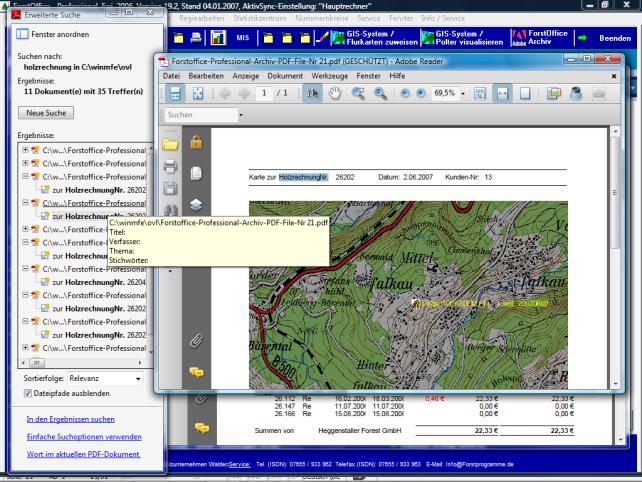The width and height of the screenshot is (642, 482).
Task: Toggle scrolling pages view, first Reader toolbar icon
Action: click(x=175, y=93)
